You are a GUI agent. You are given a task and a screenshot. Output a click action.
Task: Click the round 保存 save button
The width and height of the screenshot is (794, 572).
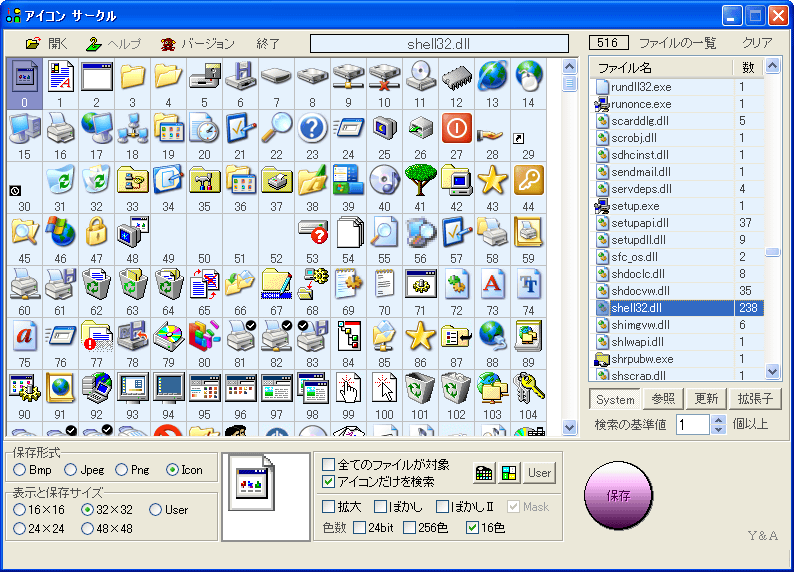[x=618, y=495]
